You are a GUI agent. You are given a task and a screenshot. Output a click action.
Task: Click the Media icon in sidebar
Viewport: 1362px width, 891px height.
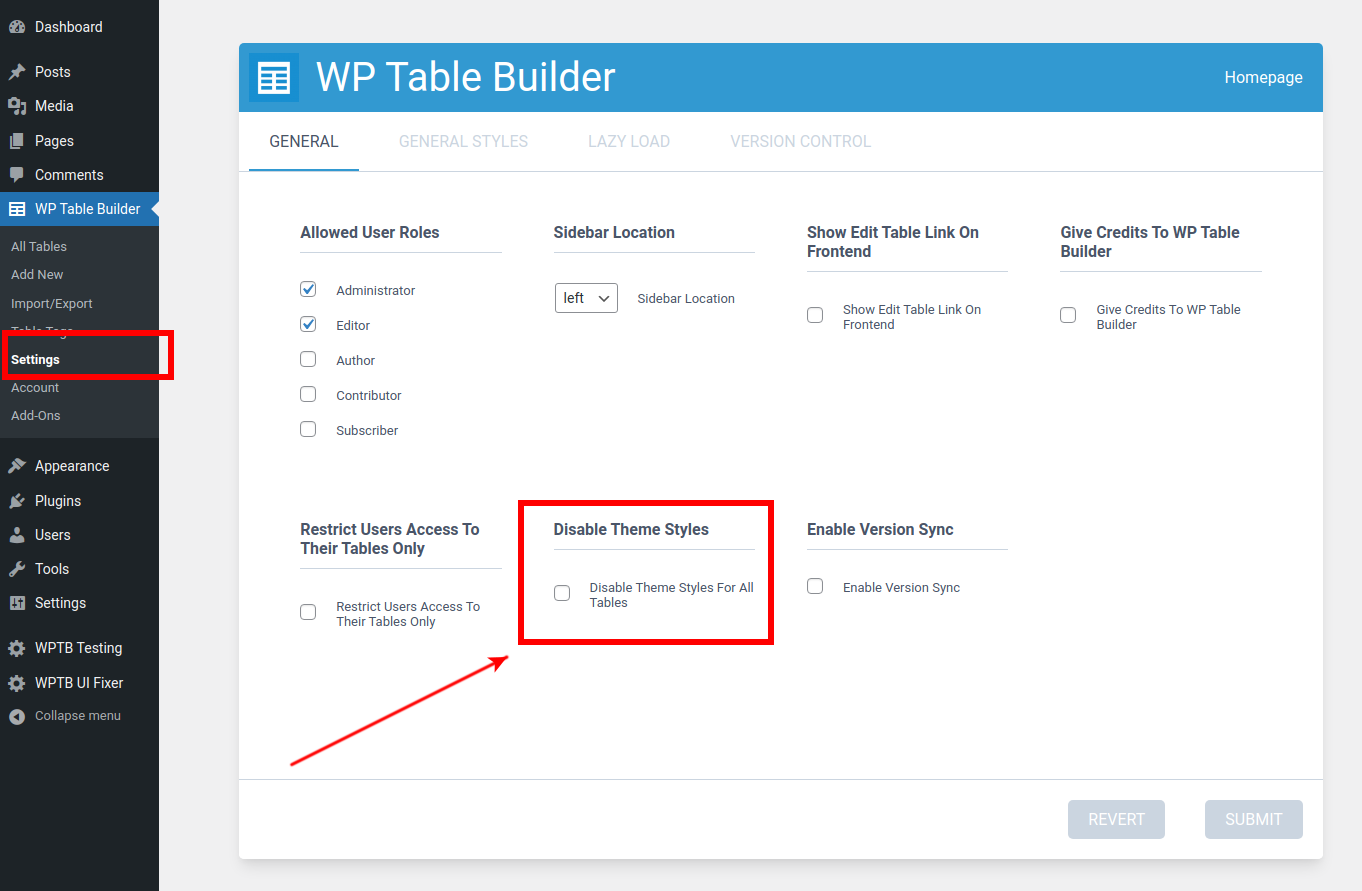click(17, 106)
